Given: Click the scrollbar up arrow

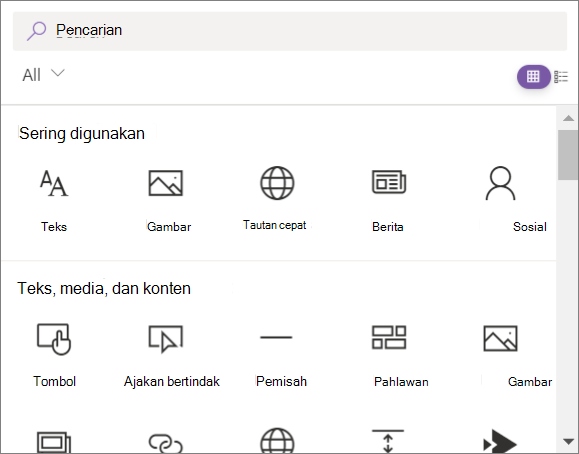Looking at the screenshot, I should point(568,118).
